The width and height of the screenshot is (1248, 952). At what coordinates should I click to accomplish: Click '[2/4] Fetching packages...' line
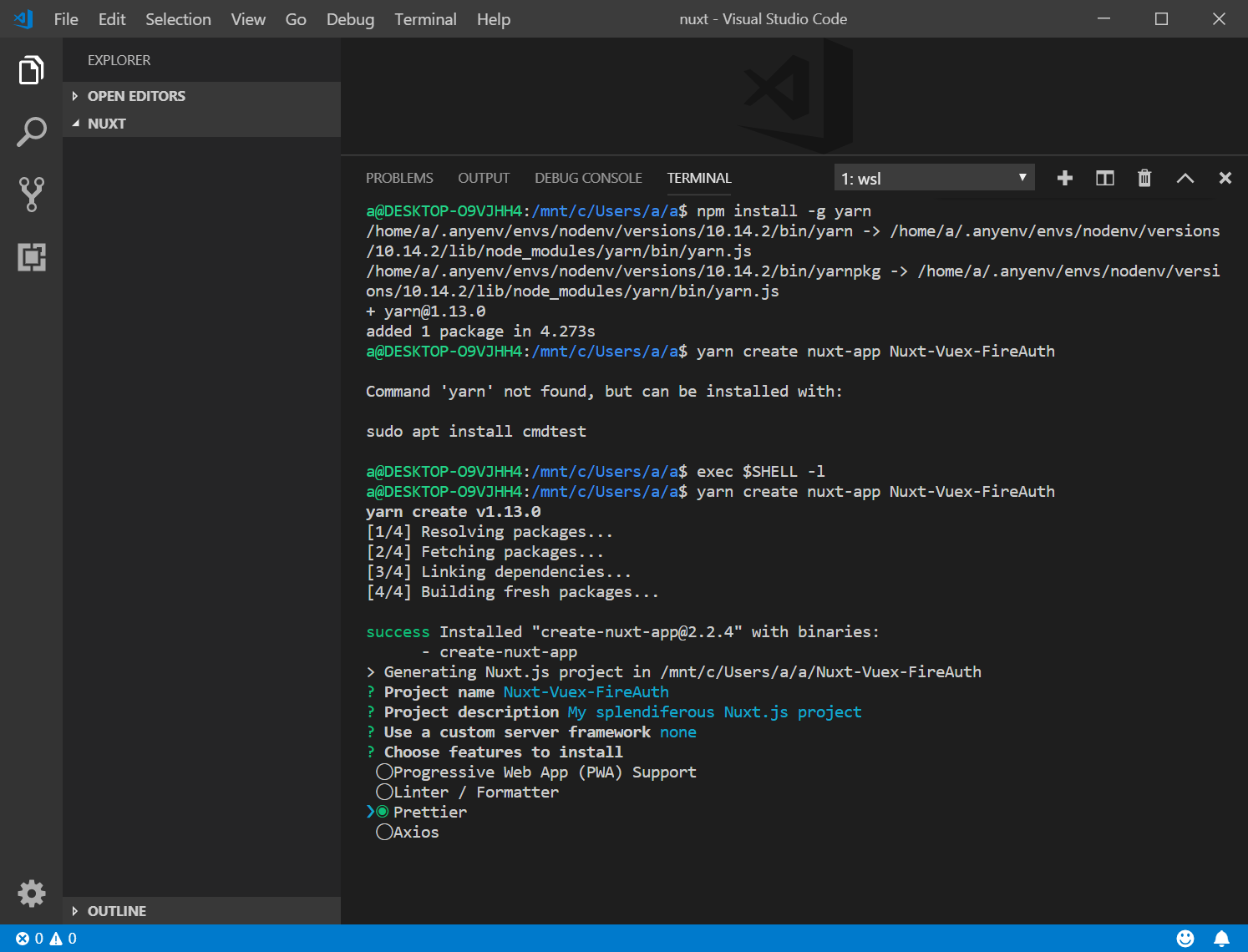tap(484, 551)
